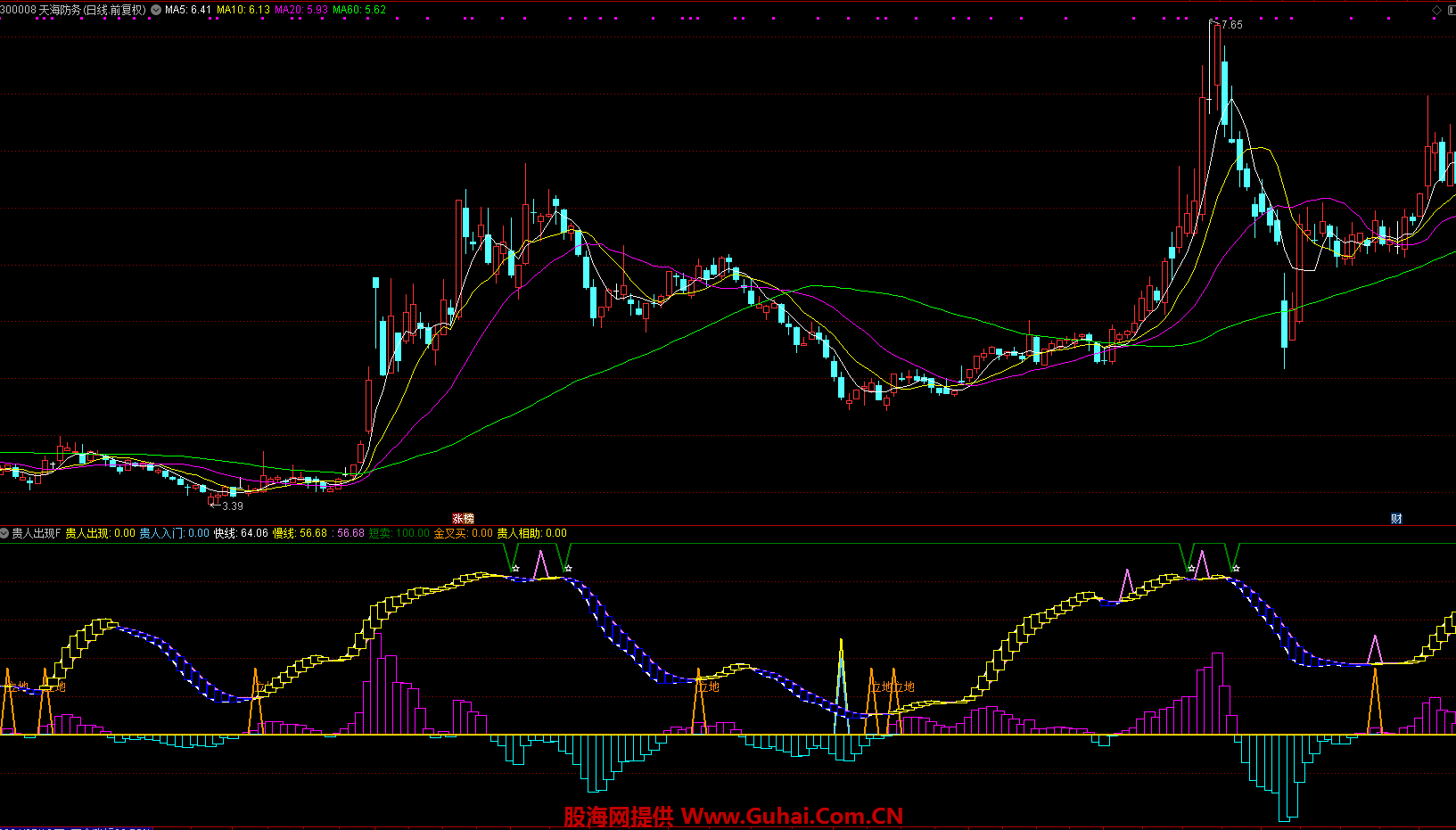Click the 慢线: 56.68 value
The image size is (1456, 830).
pyautogui.click(x=300, y=533)
